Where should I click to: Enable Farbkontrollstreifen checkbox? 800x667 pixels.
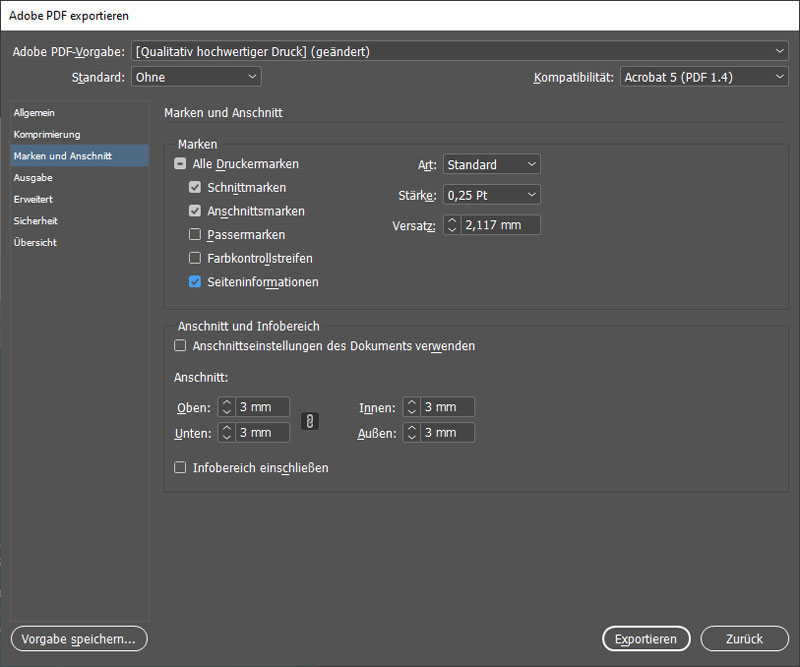[x=195, y=259]
